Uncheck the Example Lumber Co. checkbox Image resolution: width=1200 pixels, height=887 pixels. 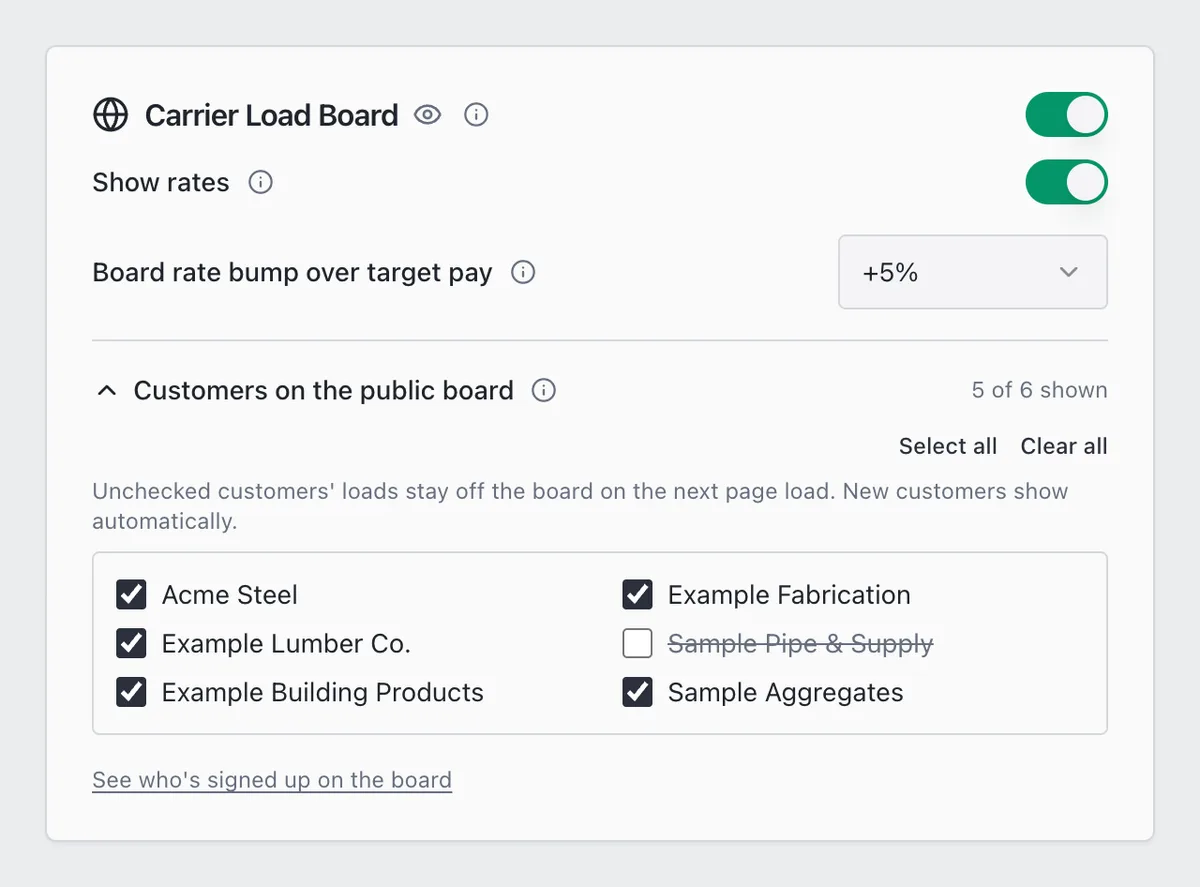132,643
